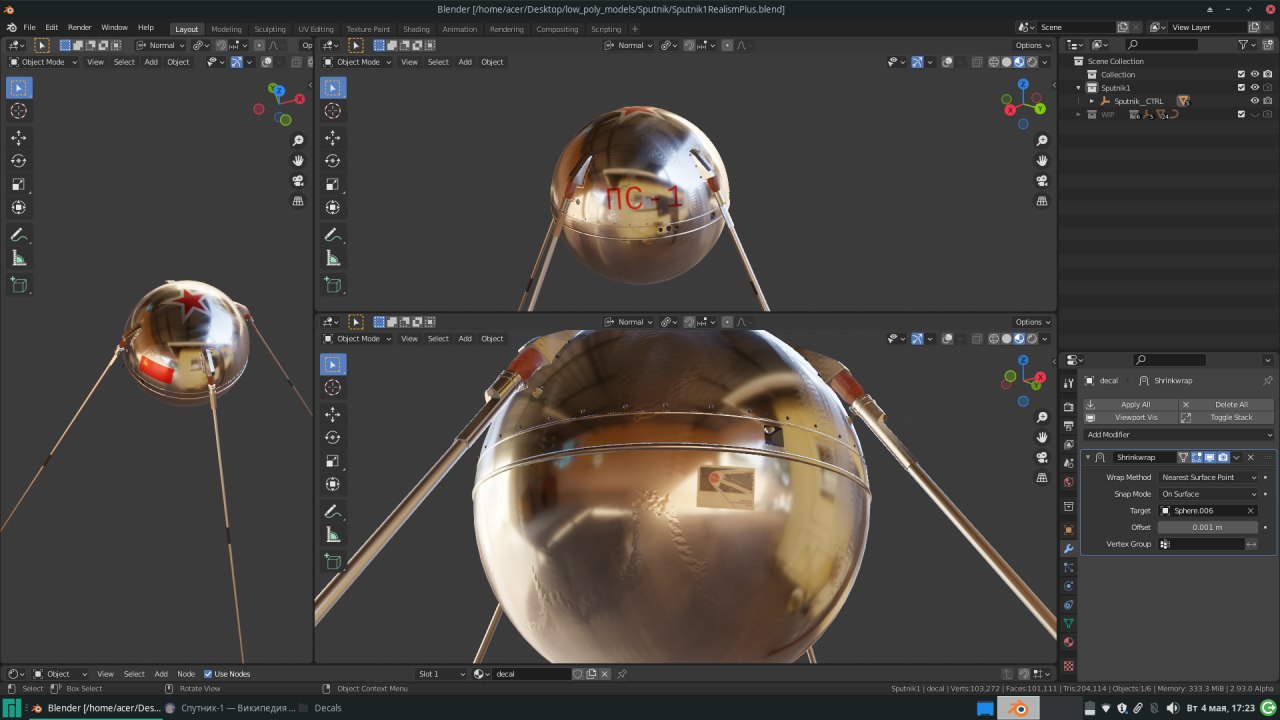Viewport: 1280px width, 720px height.
Task: Uncheck WIP collection checkbox in outliner
Action: 1241,114
